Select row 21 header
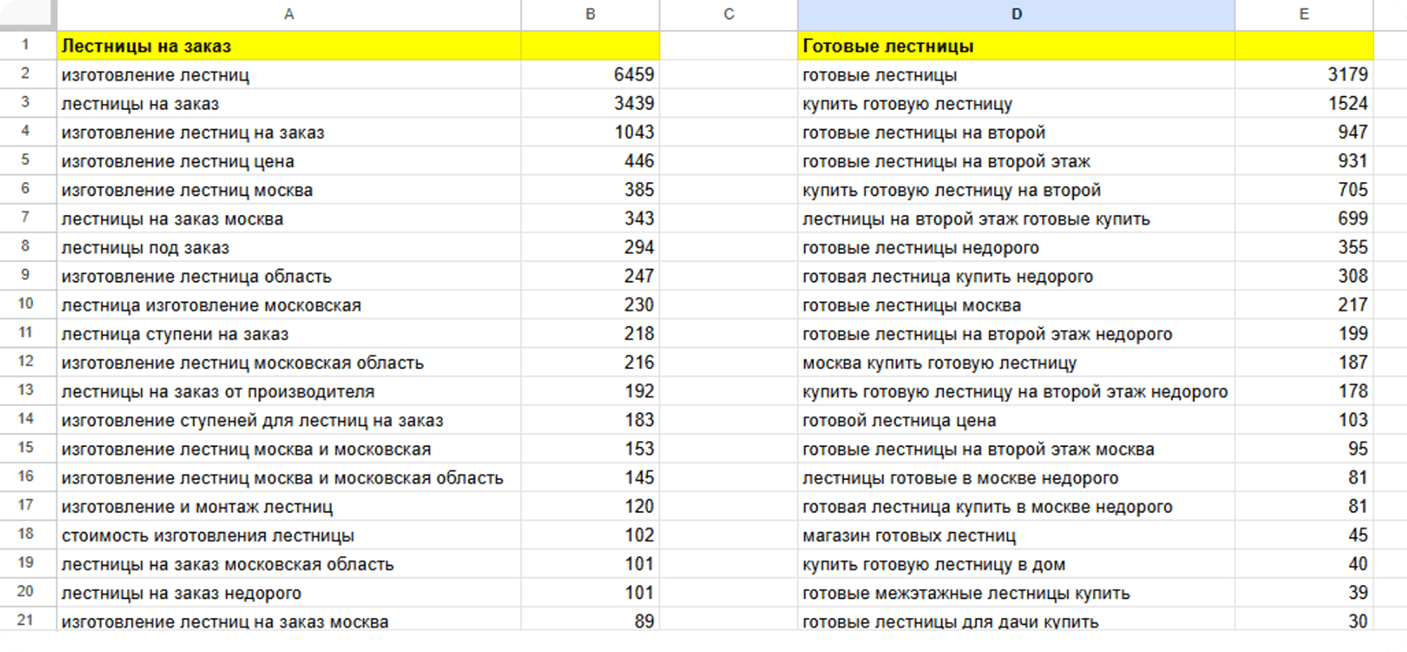Image resolution: width=1407 pixels, height=652 pixels. pos(25,621)
